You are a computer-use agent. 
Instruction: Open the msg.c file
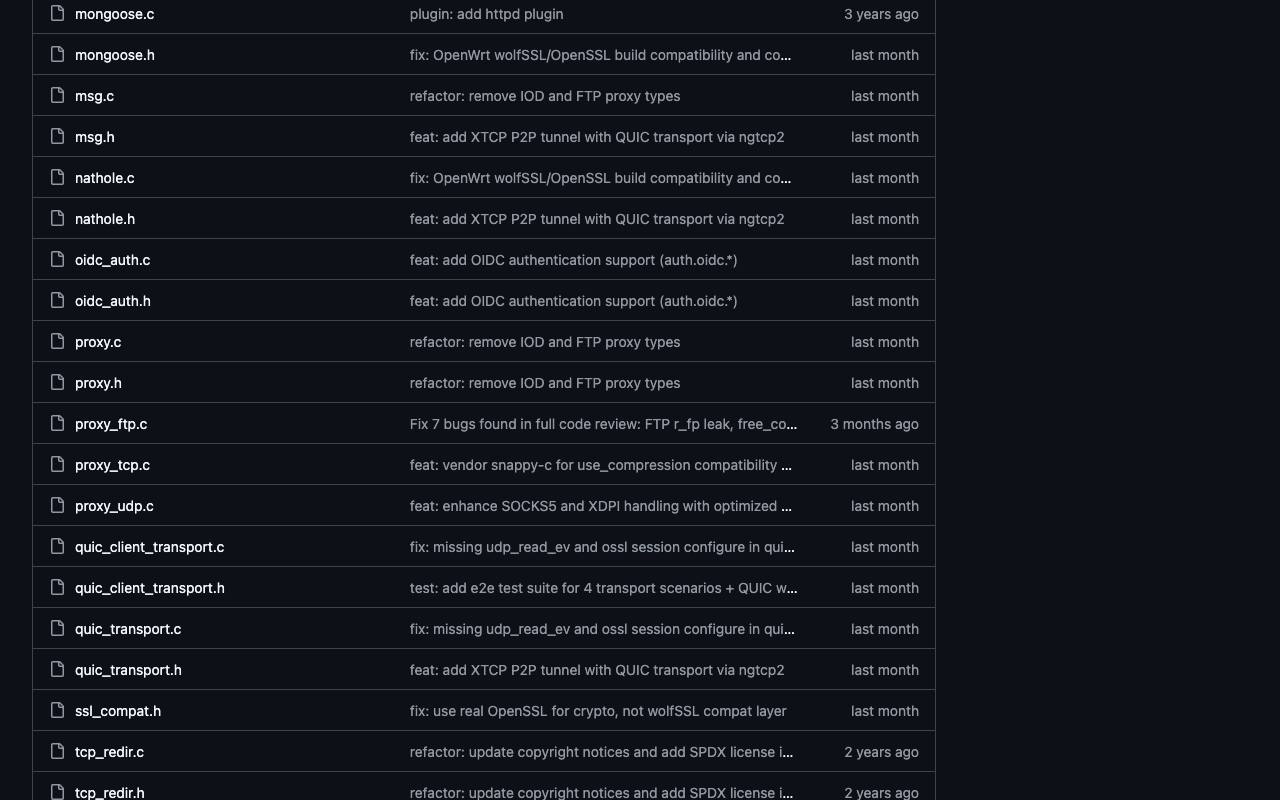click(x=94, y=96)
